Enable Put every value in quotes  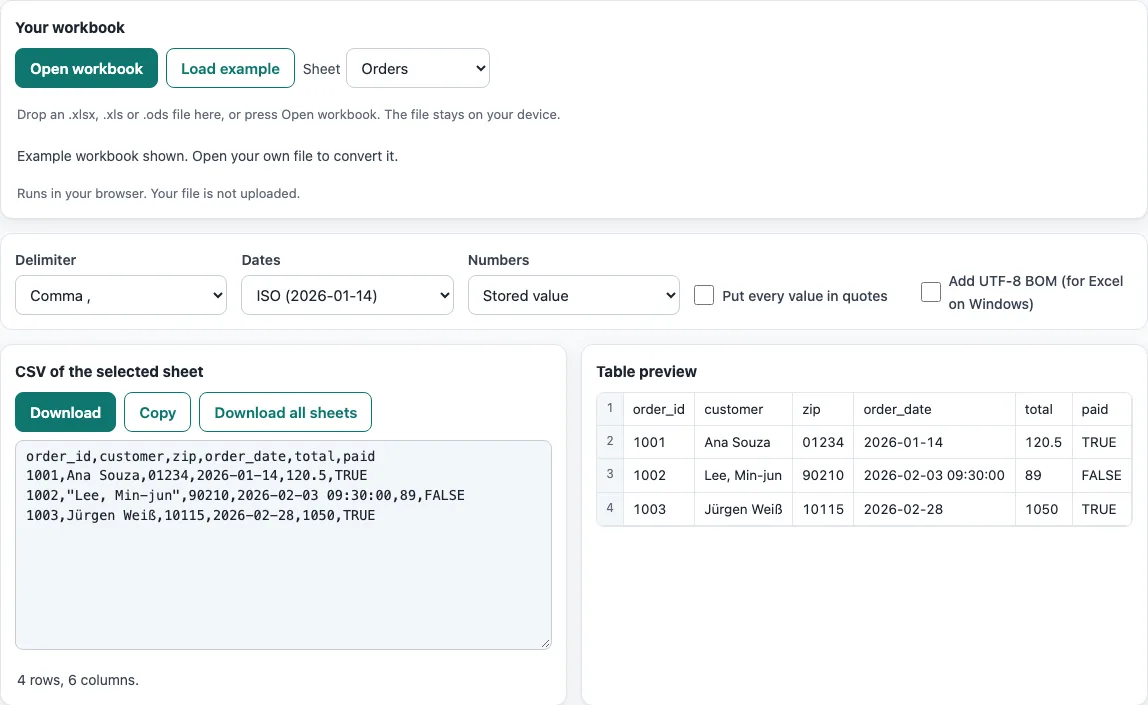coord(704,295)
